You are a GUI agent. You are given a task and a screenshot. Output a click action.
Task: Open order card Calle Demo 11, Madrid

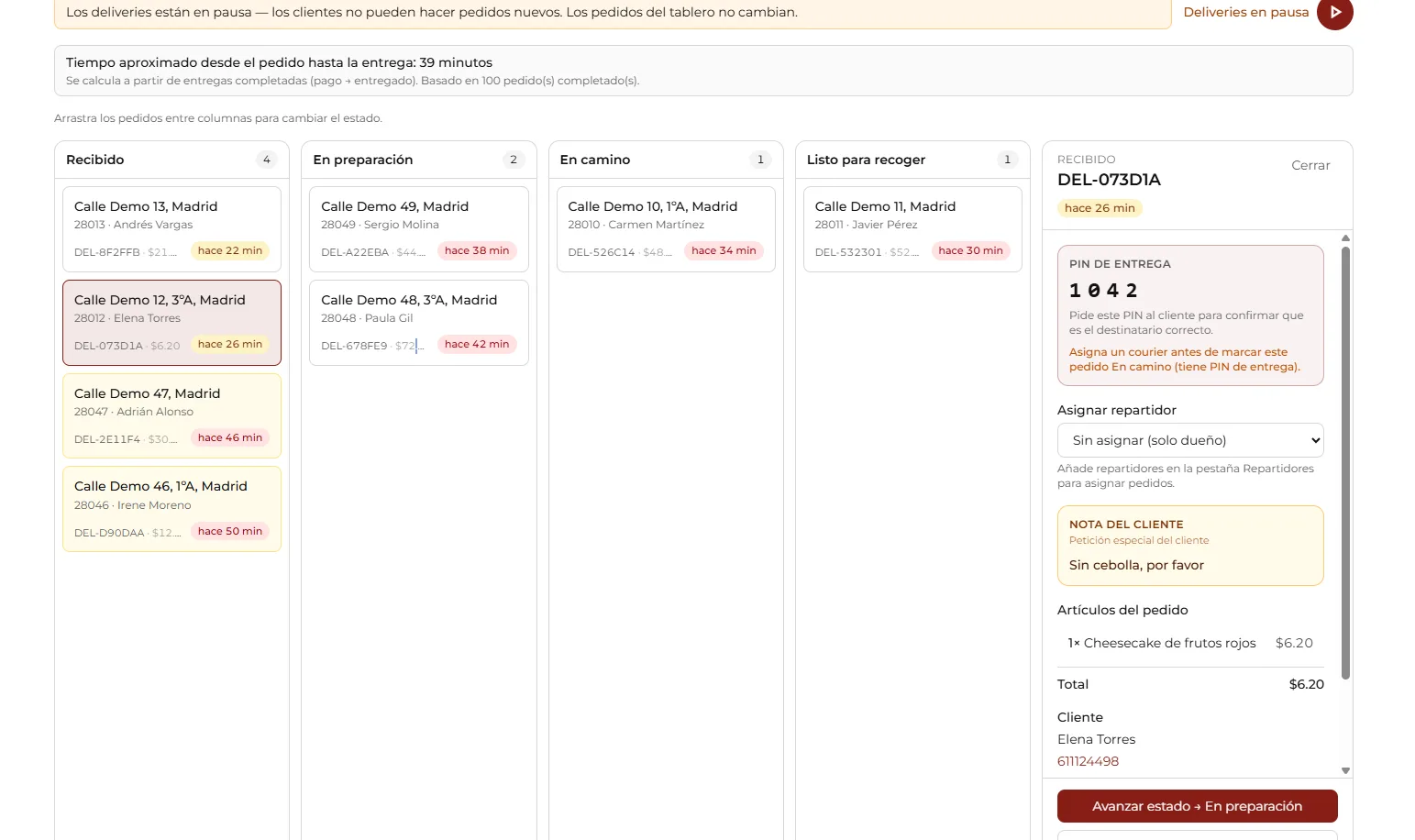[x=912, y=229]
